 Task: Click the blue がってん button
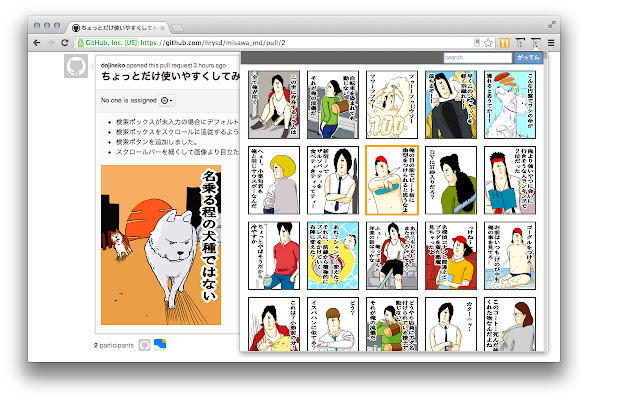(x=528, y=58)
